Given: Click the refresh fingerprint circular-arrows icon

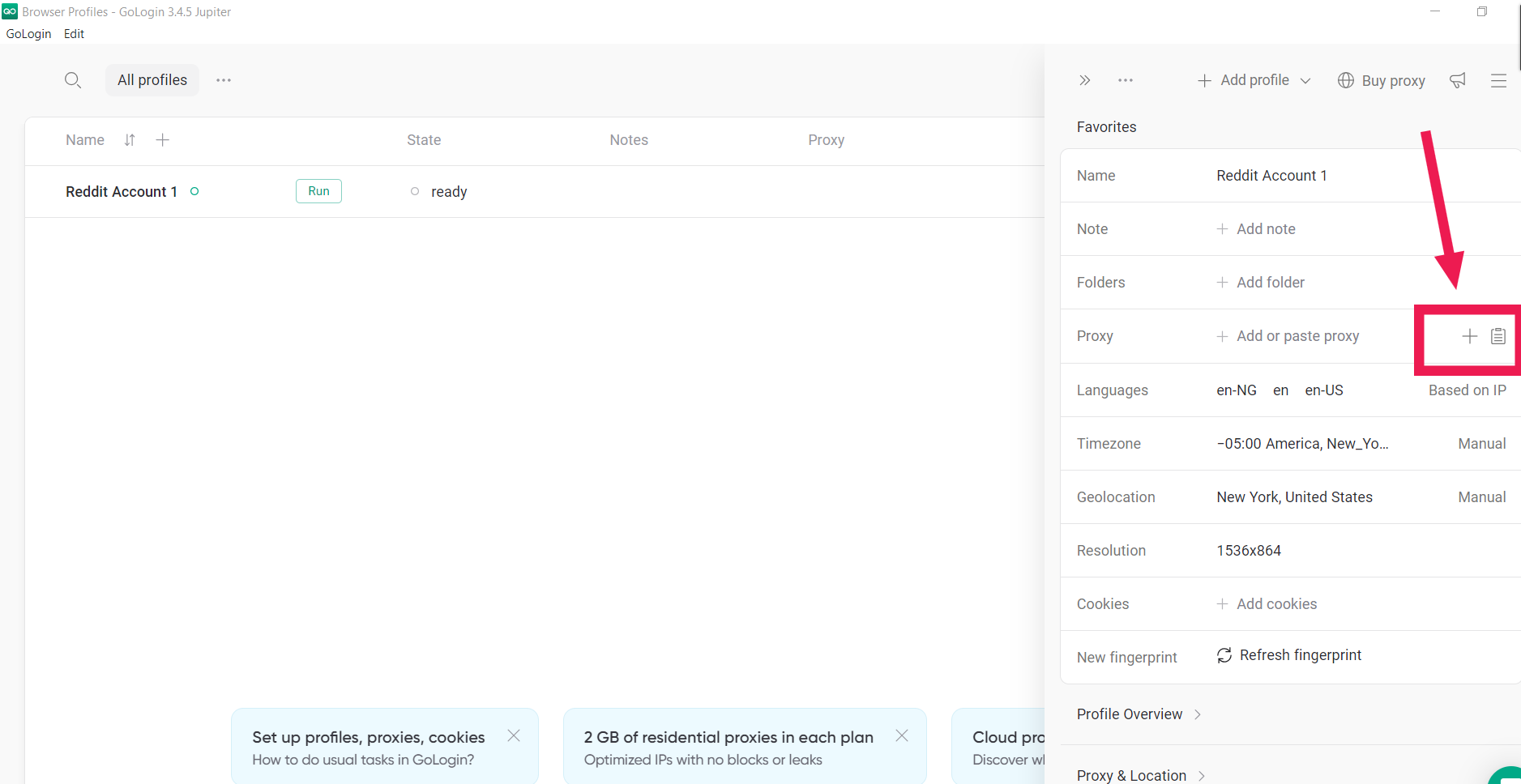Looking at the screenshot, I should [1224, 655].
